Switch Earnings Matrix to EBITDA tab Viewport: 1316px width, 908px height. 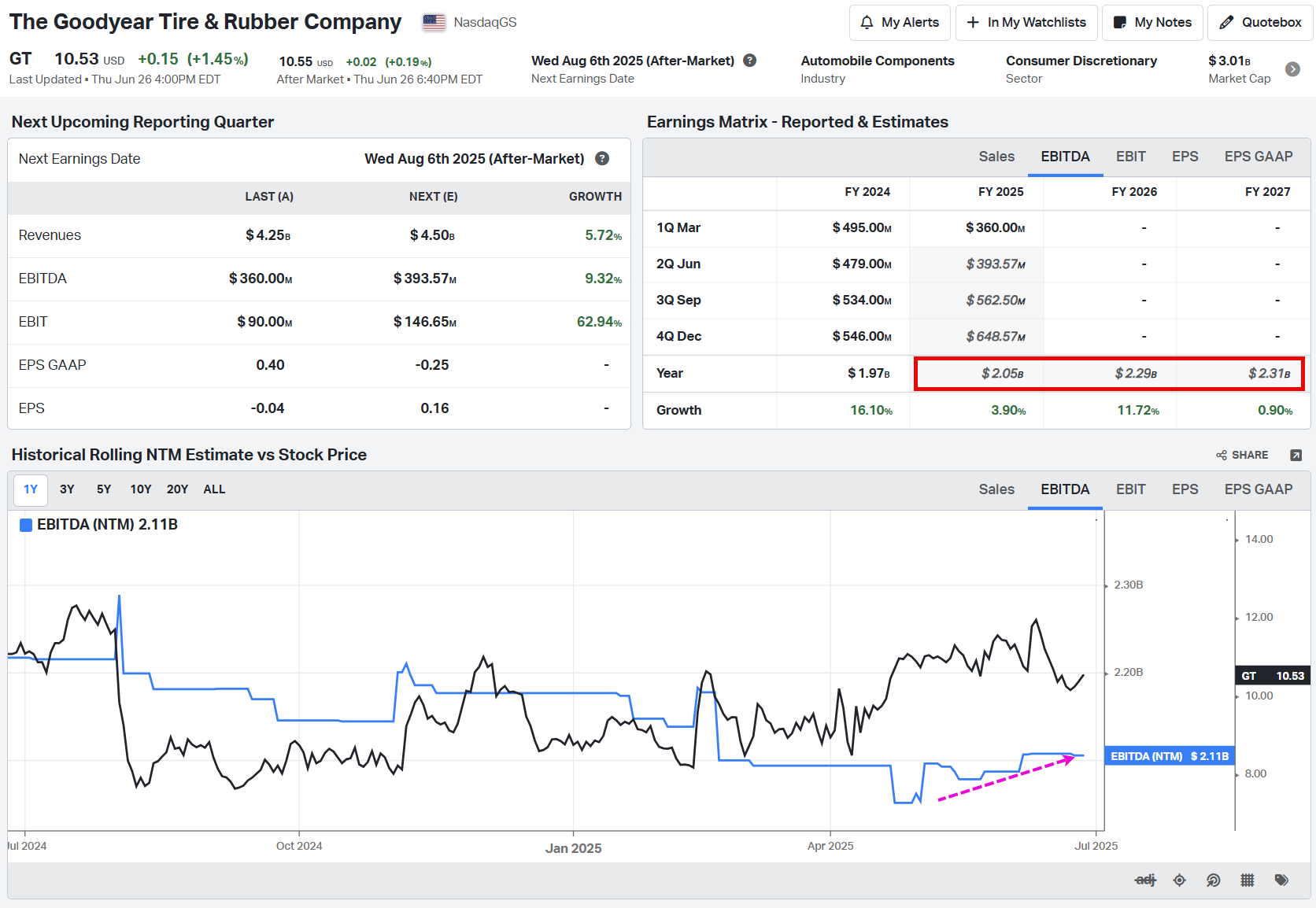point(1065,157)
